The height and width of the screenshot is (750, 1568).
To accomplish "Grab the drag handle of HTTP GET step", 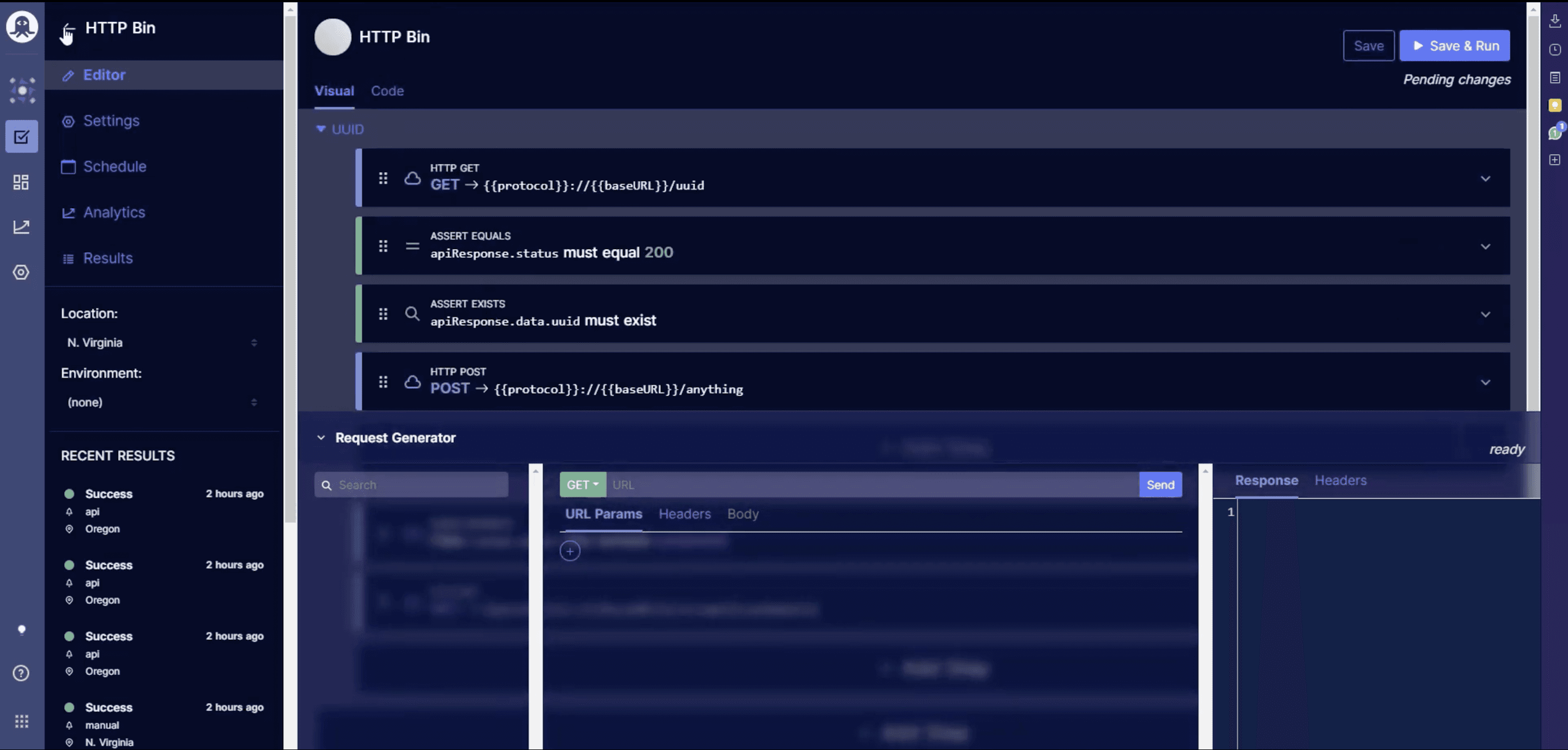I will coord(383,178).
